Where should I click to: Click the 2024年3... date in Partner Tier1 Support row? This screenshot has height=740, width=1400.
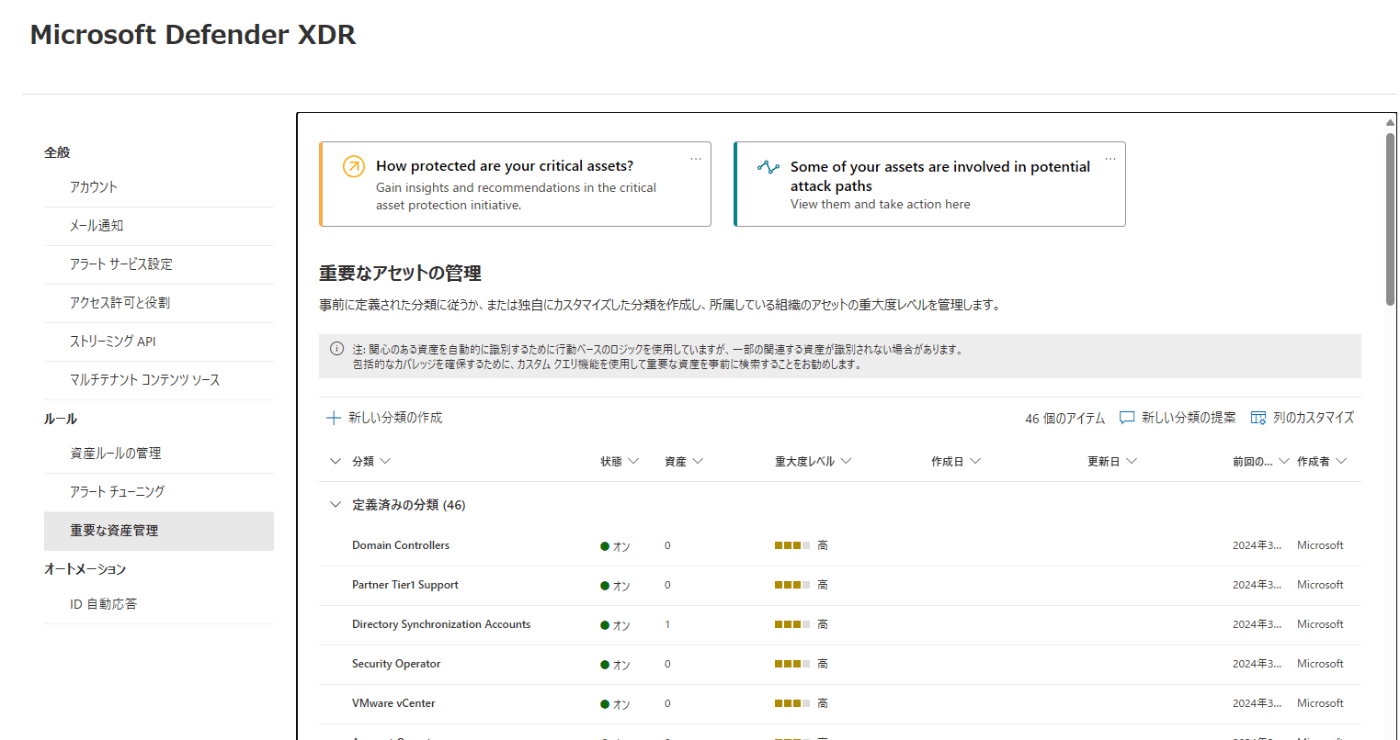(1257, 585)
